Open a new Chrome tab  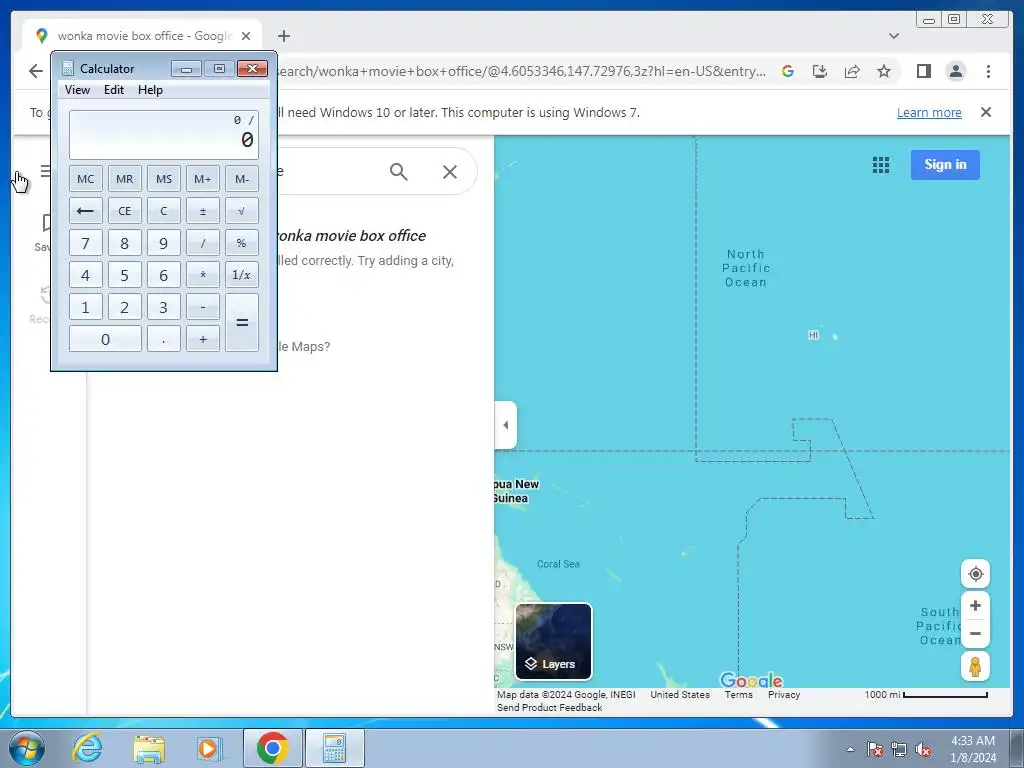point(283,36)
